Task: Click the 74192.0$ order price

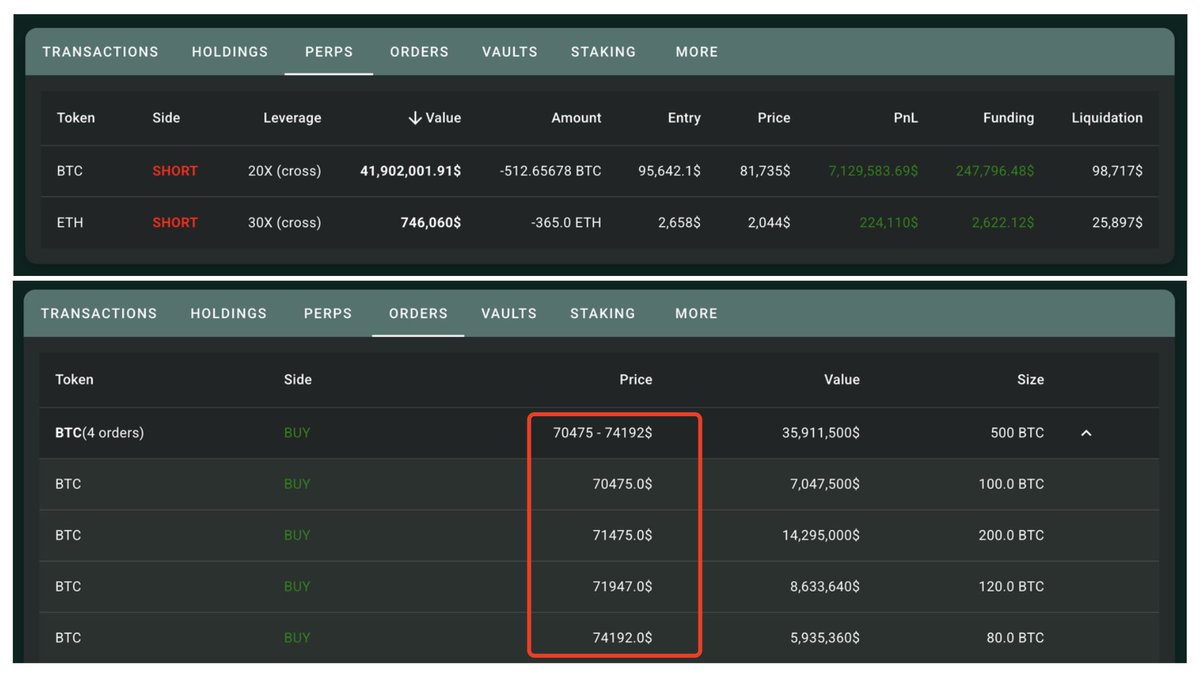Action: tap(622, 637)
